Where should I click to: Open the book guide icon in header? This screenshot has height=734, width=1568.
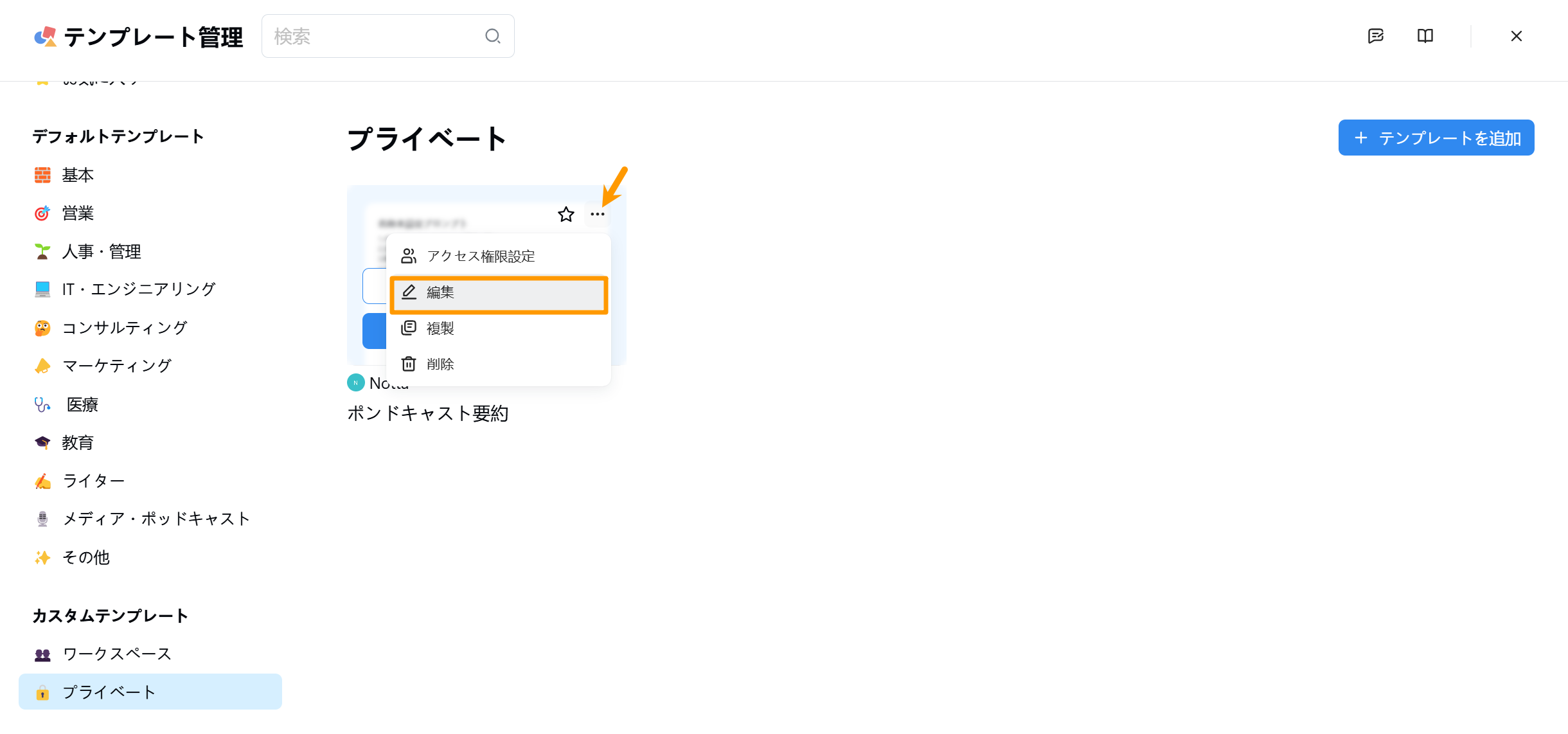(1425, 36)
